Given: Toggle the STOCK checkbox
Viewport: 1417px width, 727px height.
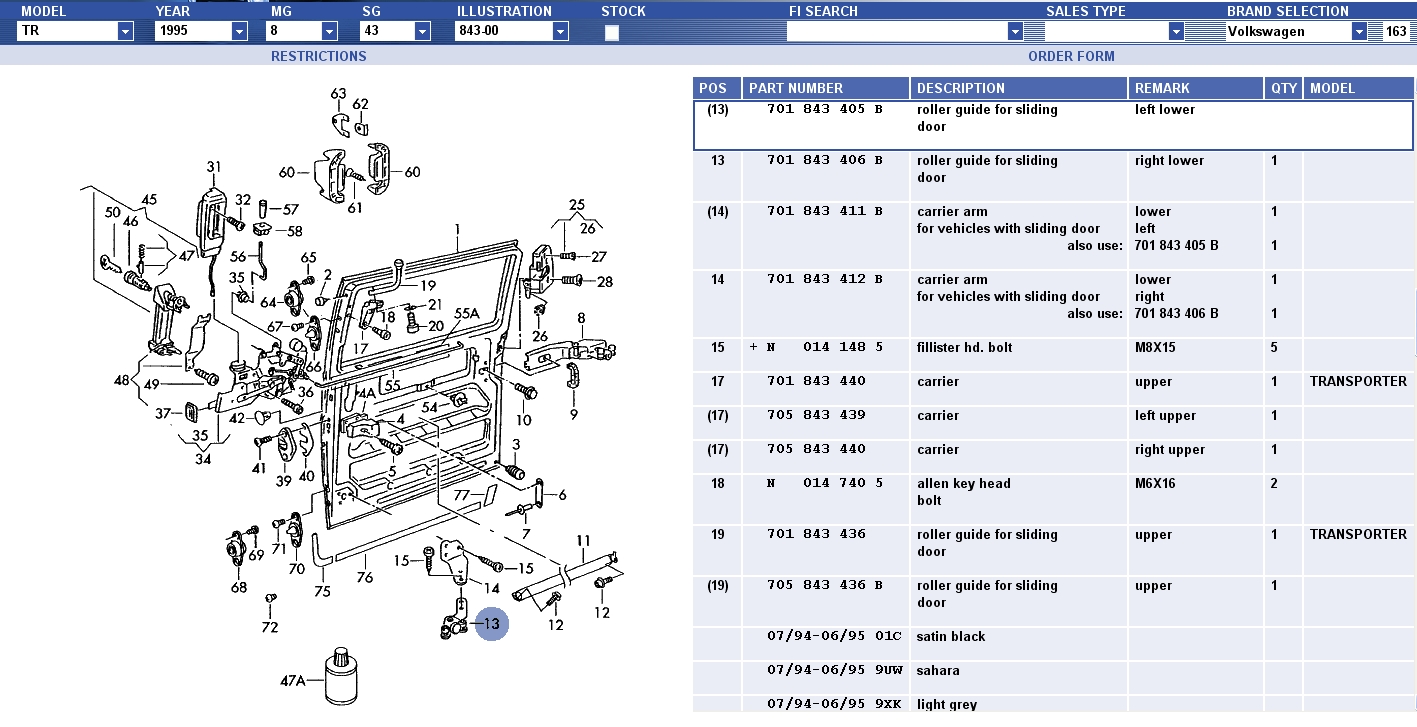Looking at the screenshot, I should tap(612, 32).
